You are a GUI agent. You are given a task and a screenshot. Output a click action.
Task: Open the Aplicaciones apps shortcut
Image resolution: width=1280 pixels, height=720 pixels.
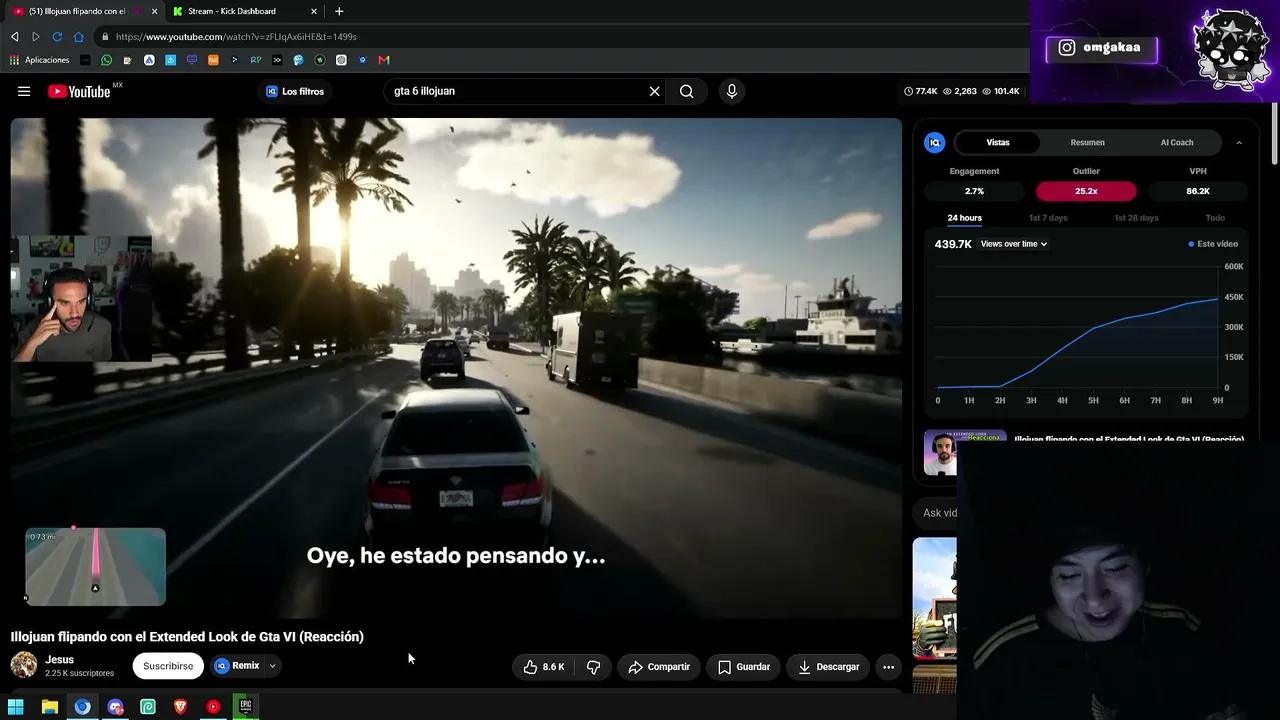40,60
